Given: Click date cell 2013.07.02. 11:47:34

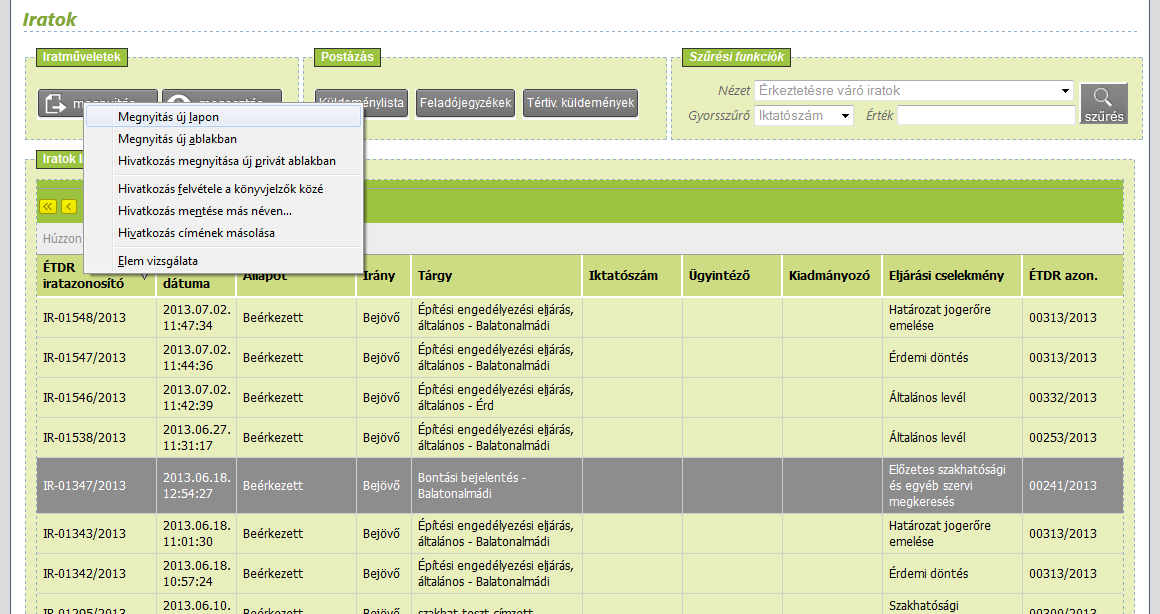Looking at the screenshot, I should (x=197, y=317).
